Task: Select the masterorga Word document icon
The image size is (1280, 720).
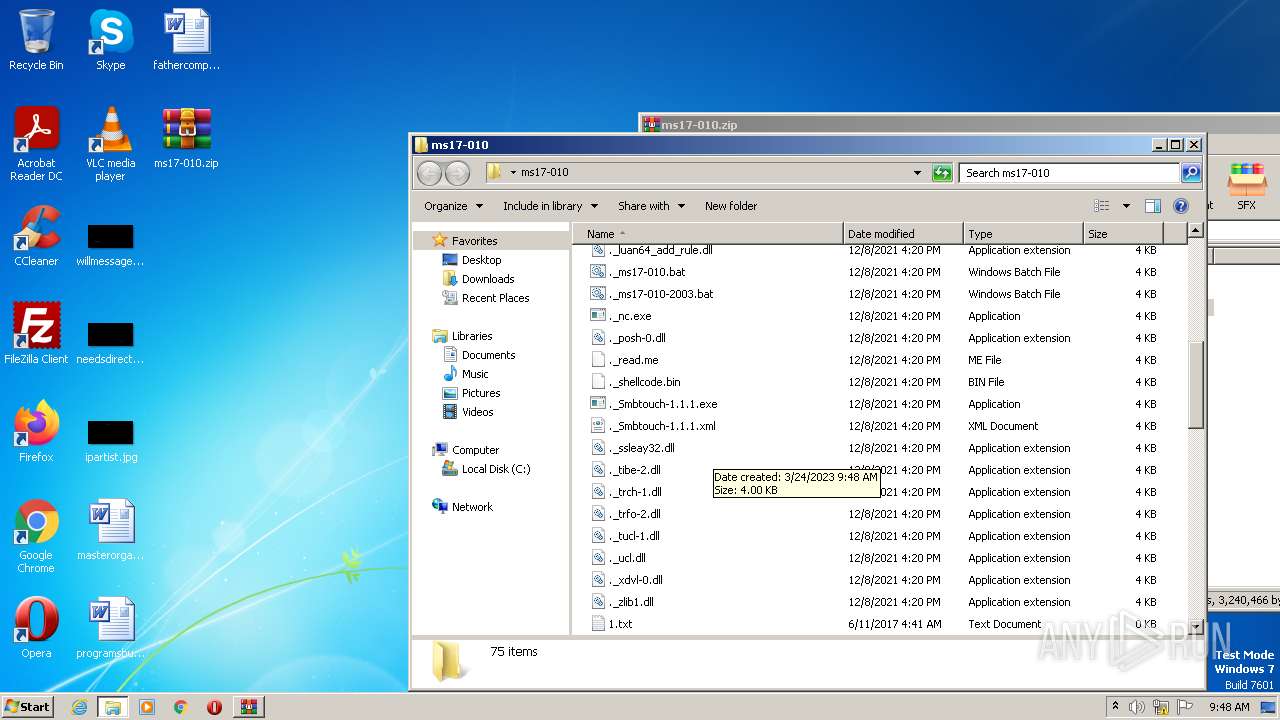Action: (x=110, y=530)
